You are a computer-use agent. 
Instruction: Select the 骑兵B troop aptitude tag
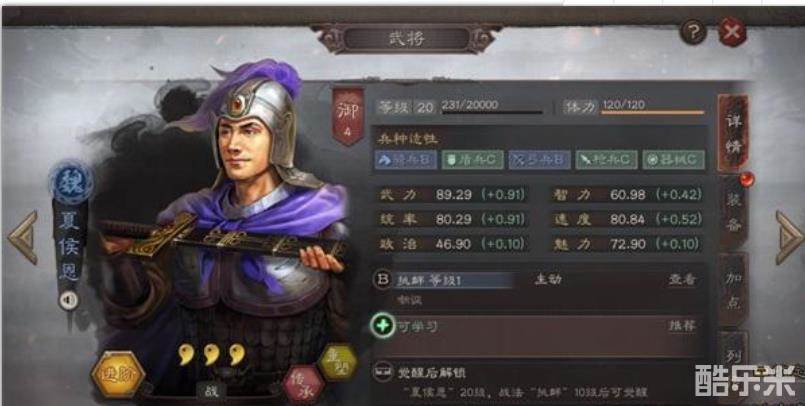click(406, 160)
